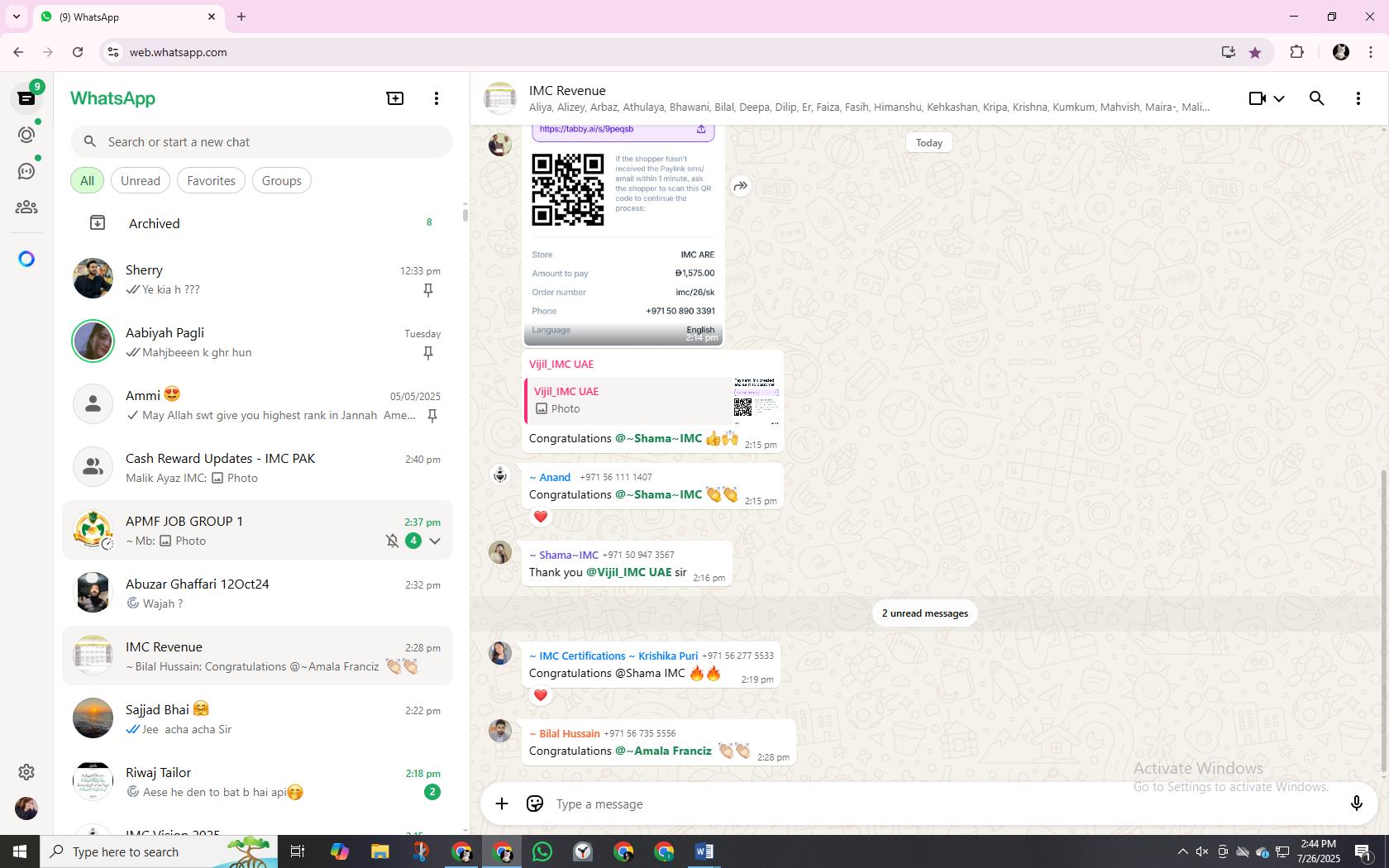This screenshot has height=868, width=1389.
Task: Open the Chats icon with 9 badge
Action: tap(26, 98)
